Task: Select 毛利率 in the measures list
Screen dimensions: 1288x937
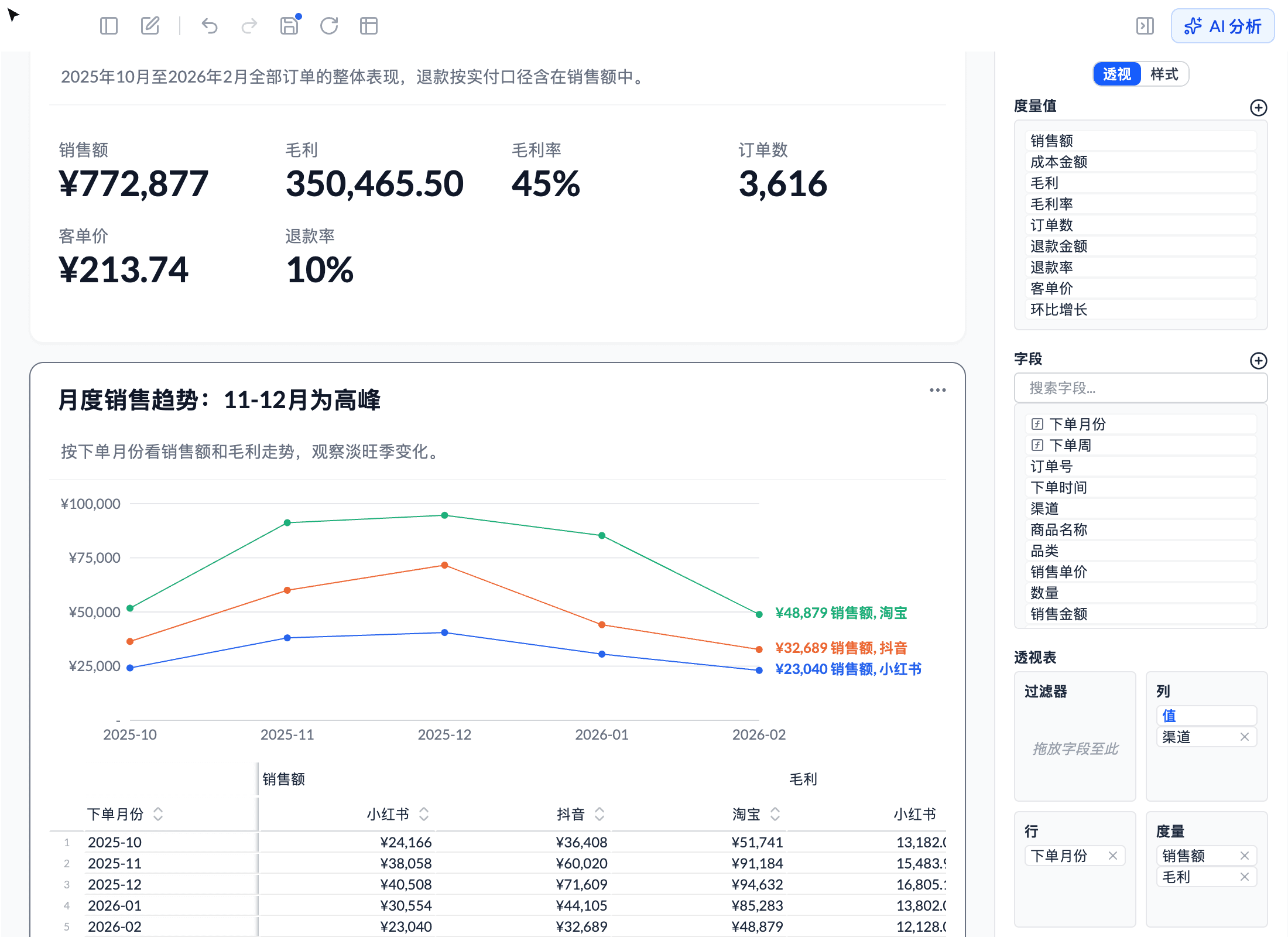Action: (x=1140, y=204)
